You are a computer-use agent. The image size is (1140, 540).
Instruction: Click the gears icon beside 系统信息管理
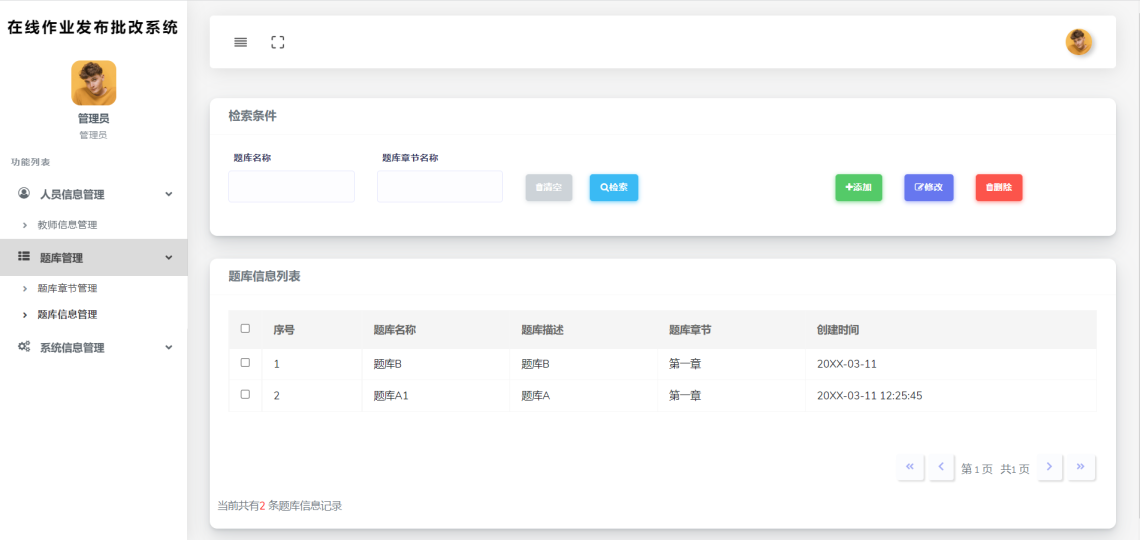[24, 347]
